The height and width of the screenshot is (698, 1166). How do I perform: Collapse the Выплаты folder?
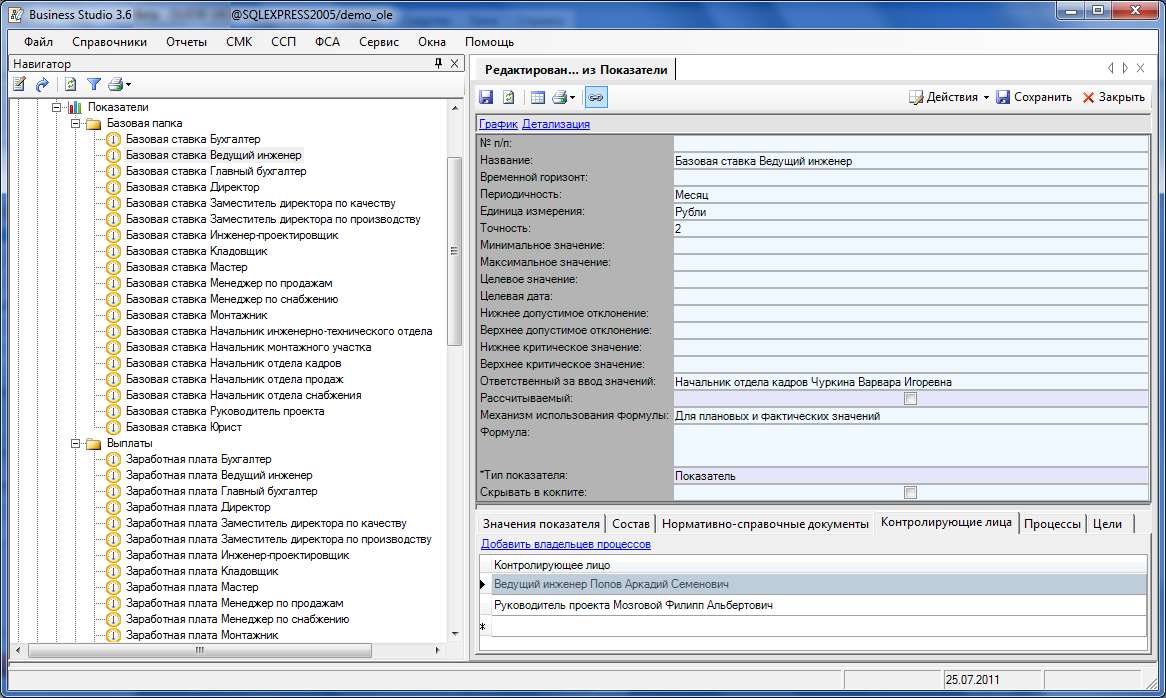point(76,443)
